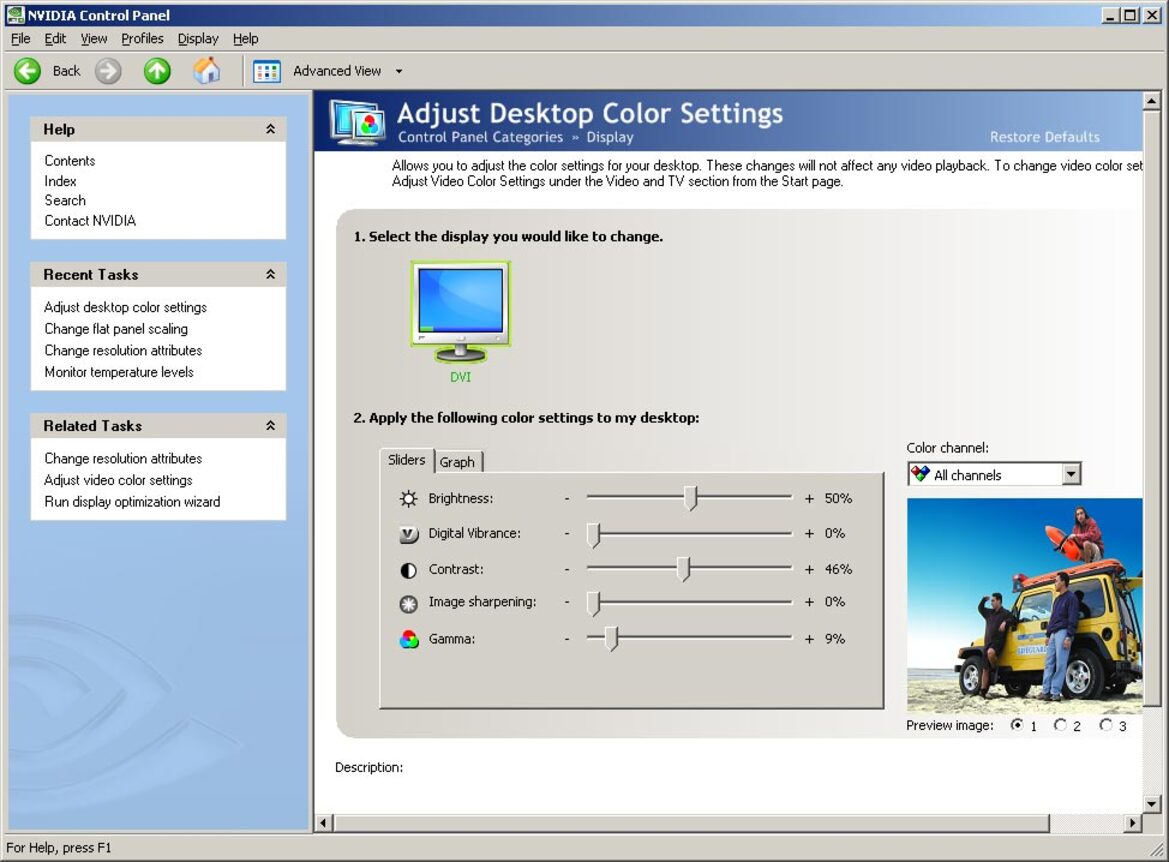
Task: Open Adjust video color settings task
Action: pyautogui.click(x=119, y=480)
